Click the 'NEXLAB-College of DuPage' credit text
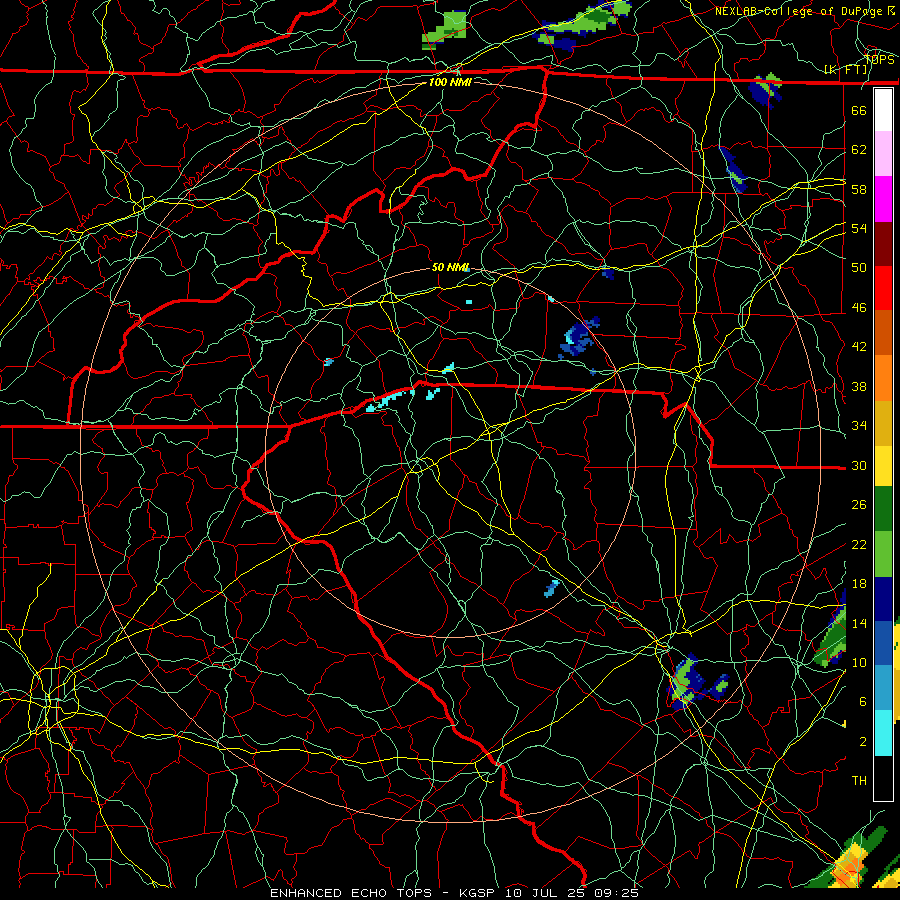The height and width of the screenshot is (900, 900). point(798,11)
